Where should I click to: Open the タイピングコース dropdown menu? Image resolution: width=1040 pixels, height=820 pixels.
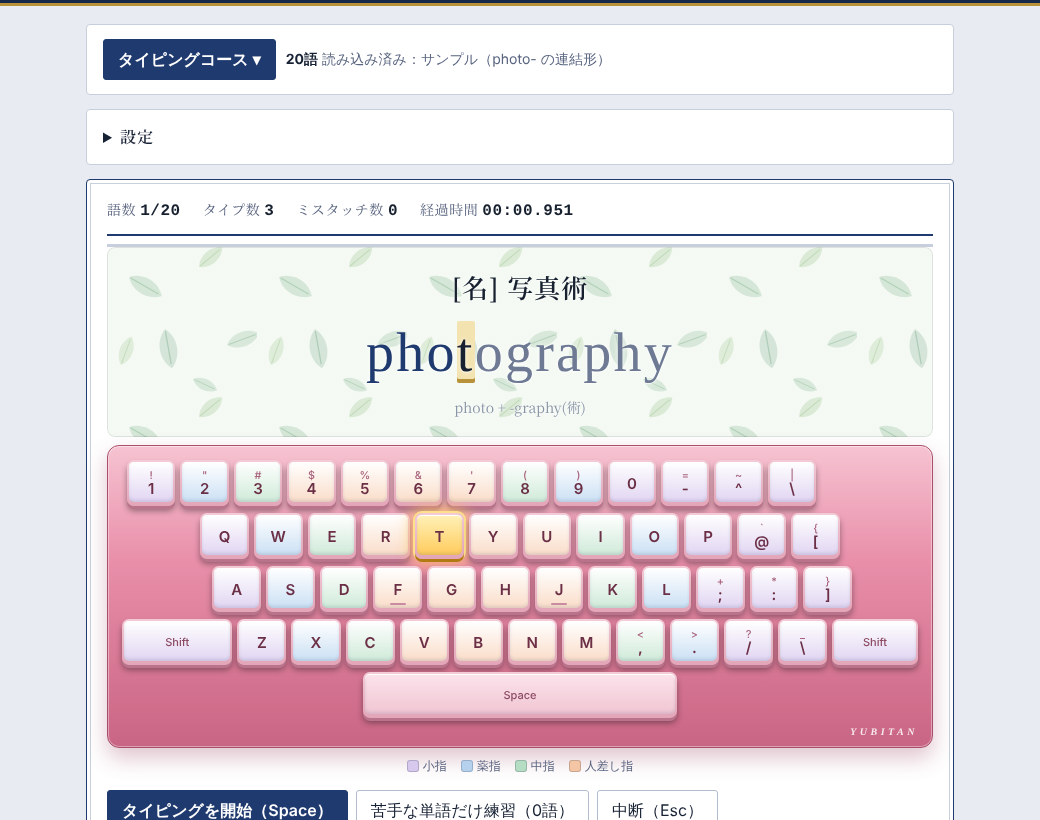pos(189,60)
